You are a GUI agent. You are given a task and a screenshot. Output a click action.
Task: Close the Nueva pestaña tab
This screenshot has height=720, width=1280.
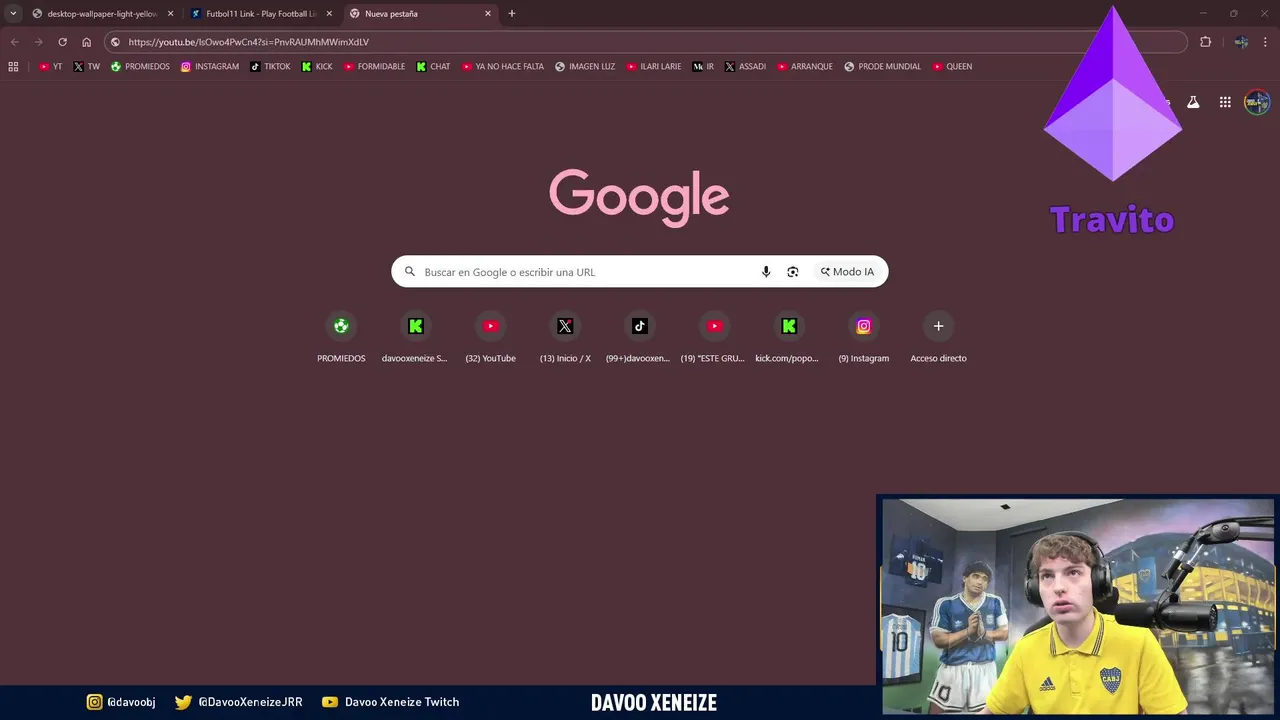tap(488, 14)
